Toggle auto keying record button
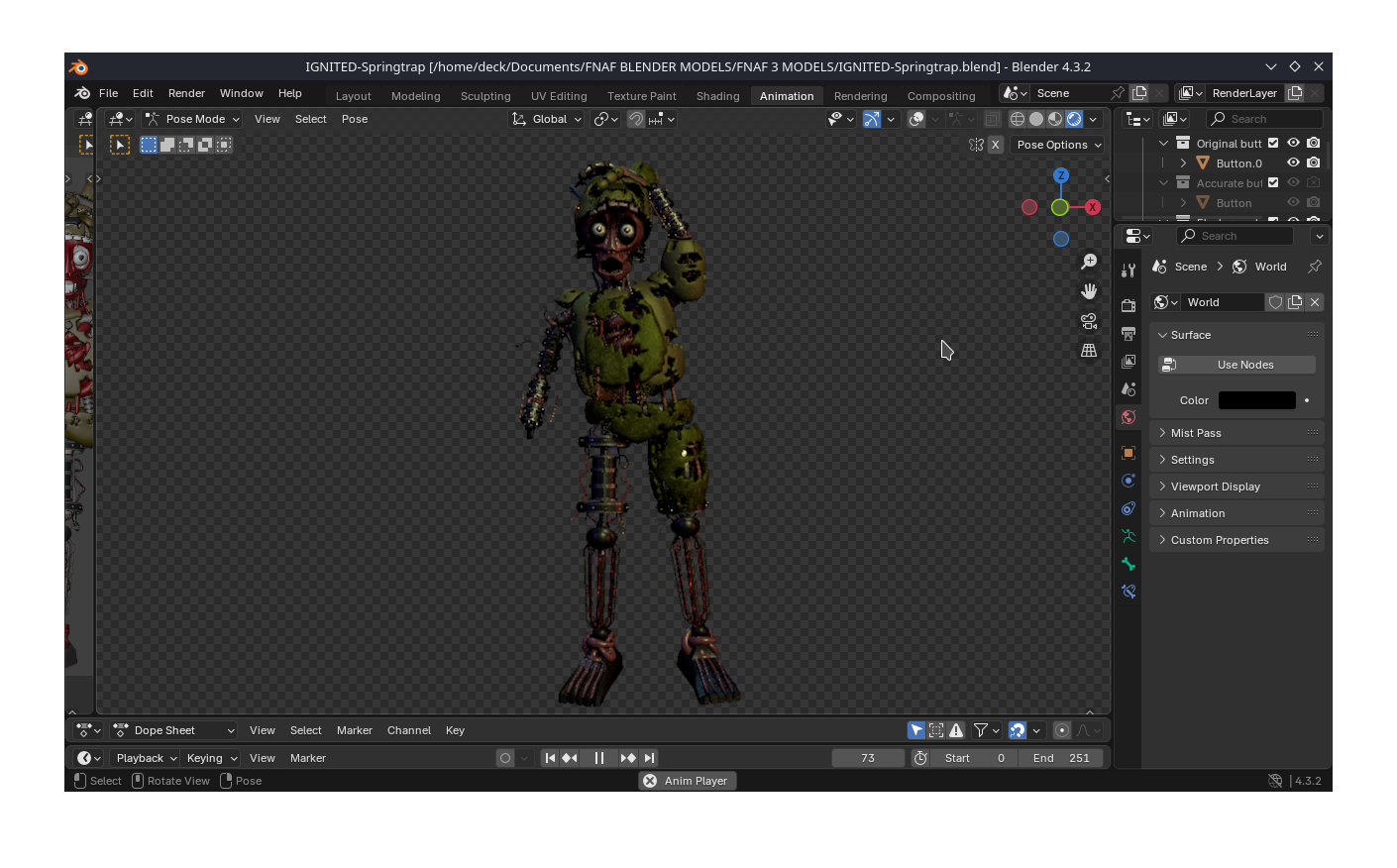The height and width of the screenshot is (868, 1397). (x=505, y=758)
